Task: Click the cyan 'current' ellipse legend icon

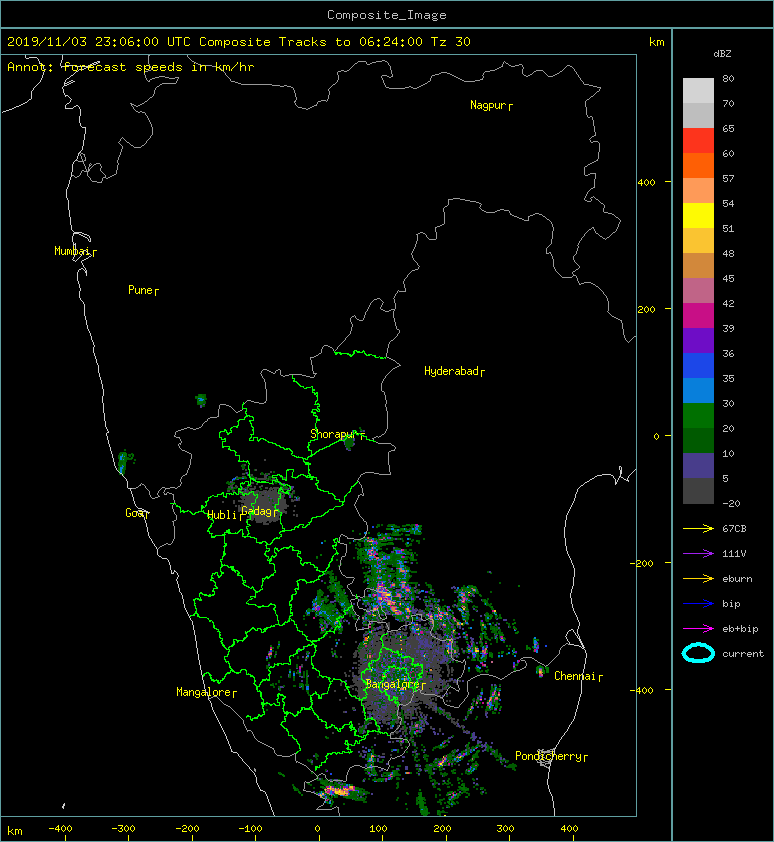Action: 698,653
